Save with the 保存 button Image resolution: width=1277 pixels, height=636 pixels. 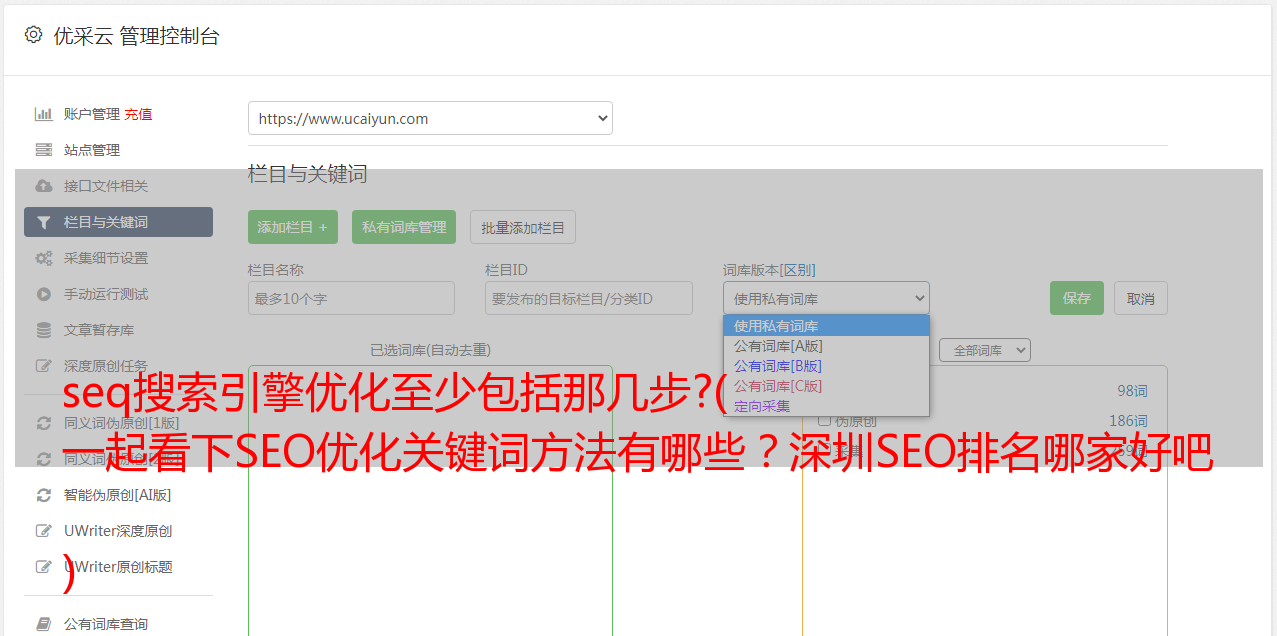pyautogui.click(x=1077, y=298)
